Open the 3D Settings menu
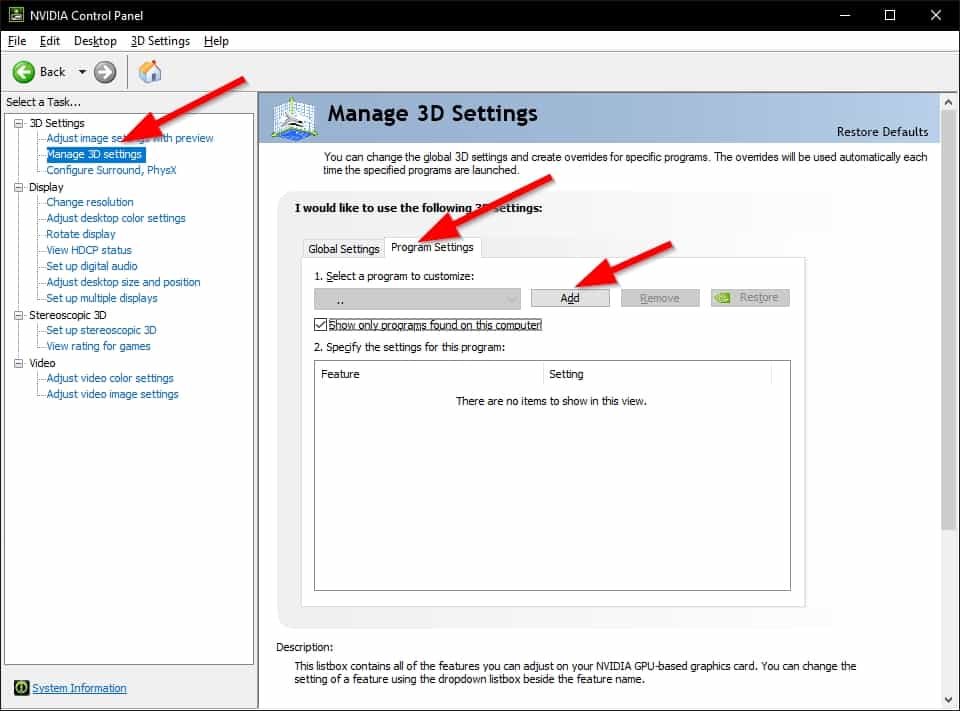Viewport: 960px width, 711px height. 160,41
